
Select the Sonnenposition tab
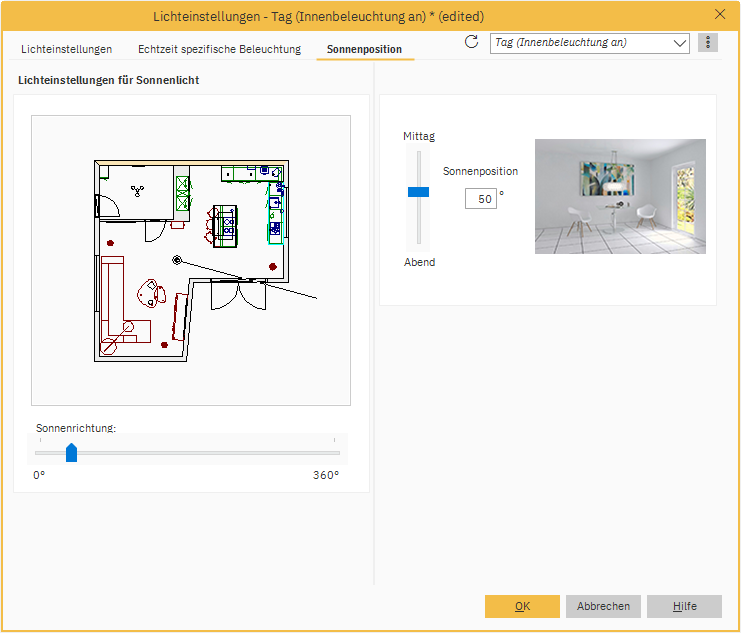[364, 49]
